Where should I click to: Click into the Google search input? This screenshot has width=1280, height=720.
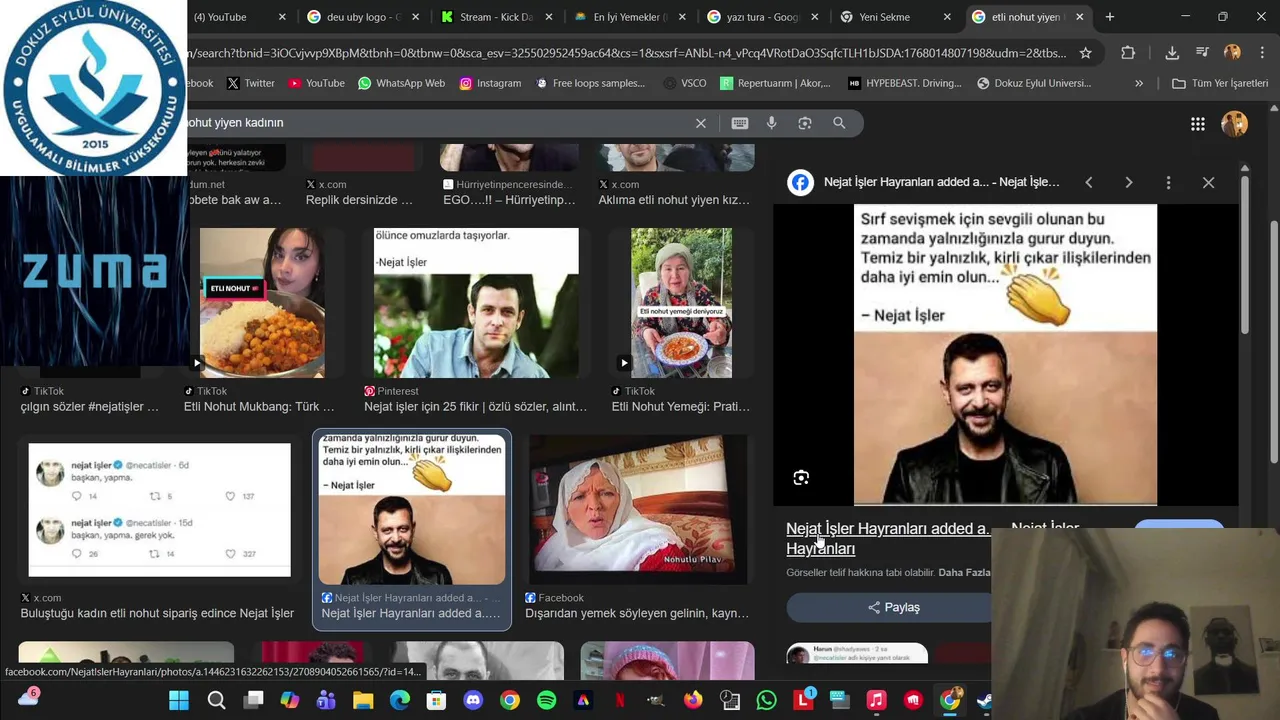coord(435,123)
